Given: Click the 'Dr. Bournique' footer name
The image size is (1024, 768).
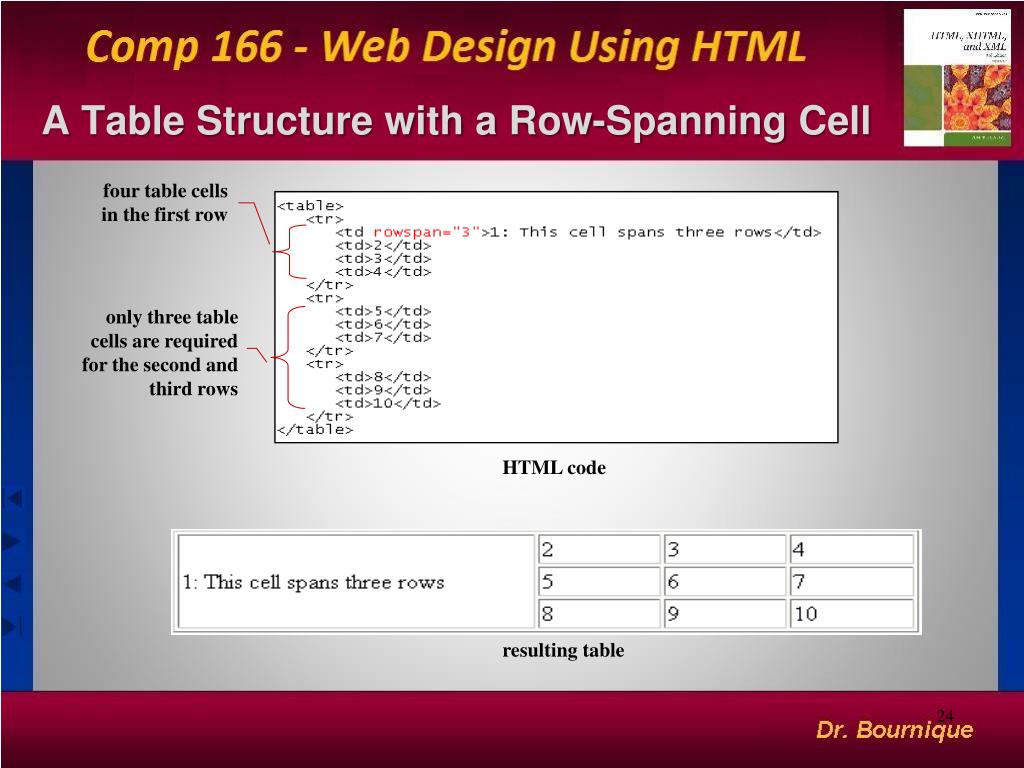Looking at the screenshot, I should click(x=894, y=730).
